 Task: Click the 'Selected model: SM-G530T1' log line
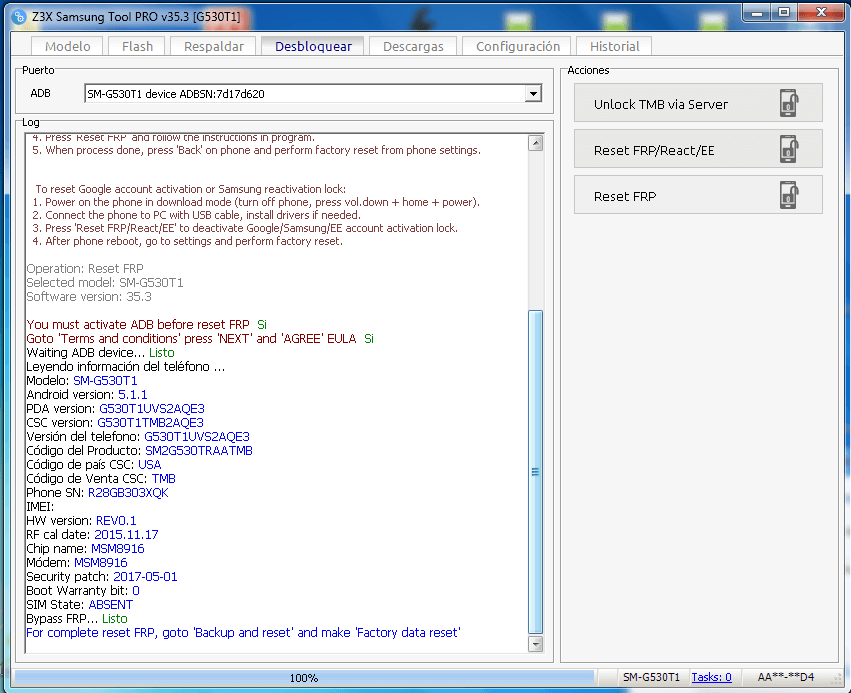[x=105, y=283]
